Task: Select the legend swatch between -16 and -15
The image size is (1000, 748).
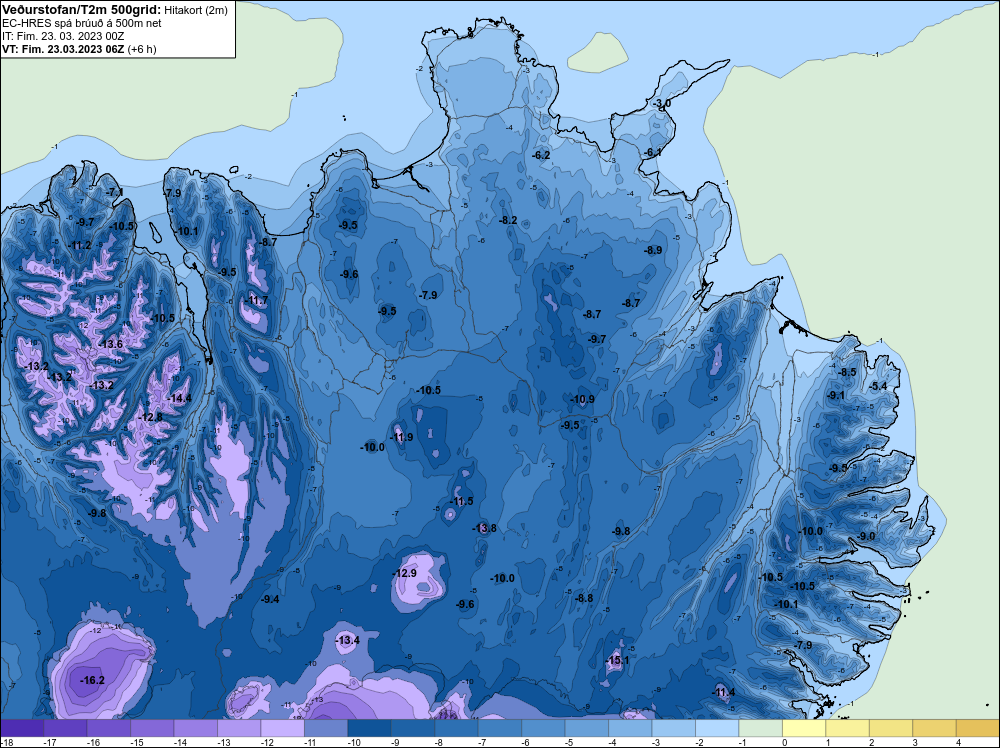Action: 108,728
